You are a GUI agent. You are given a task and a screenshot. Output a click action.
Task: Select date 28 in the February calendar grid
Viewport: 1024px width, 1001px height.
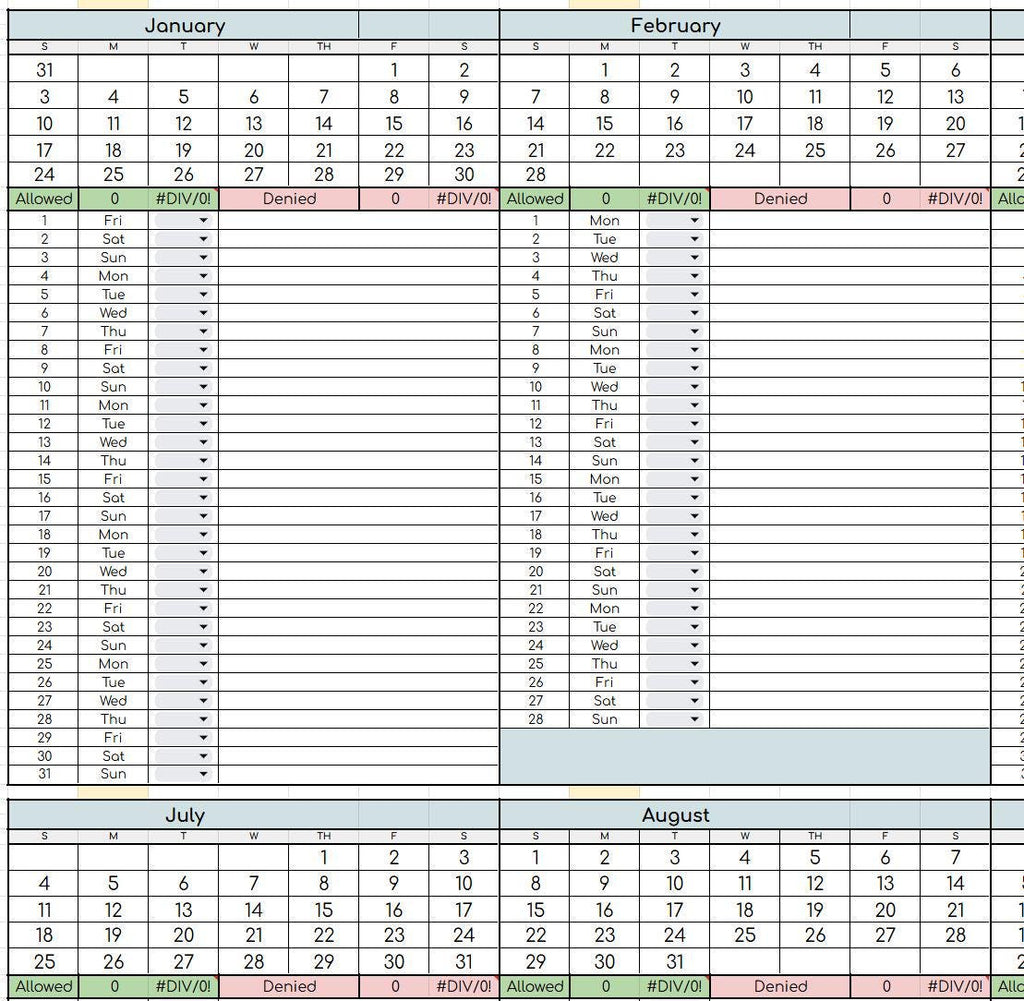(535, 174)
